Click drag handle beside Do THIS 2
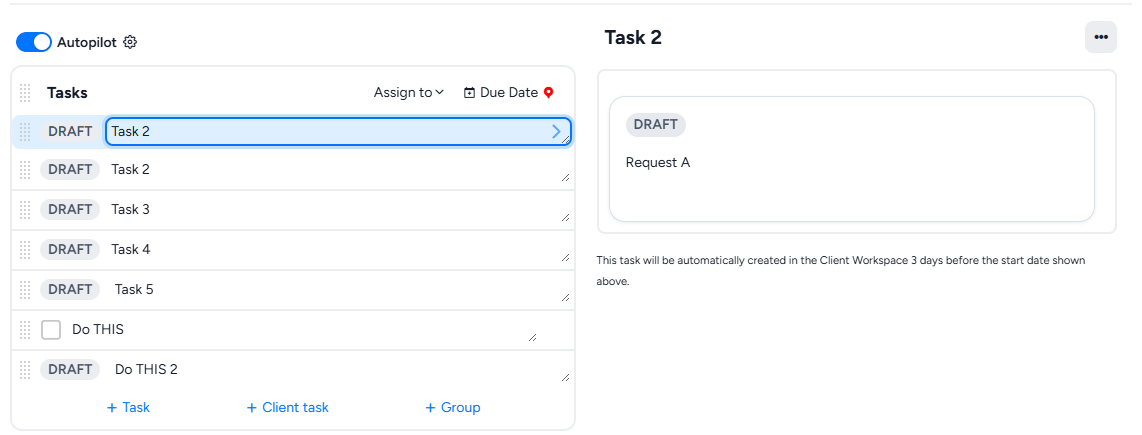The image size is (1142, 435). tap(26, 370)
